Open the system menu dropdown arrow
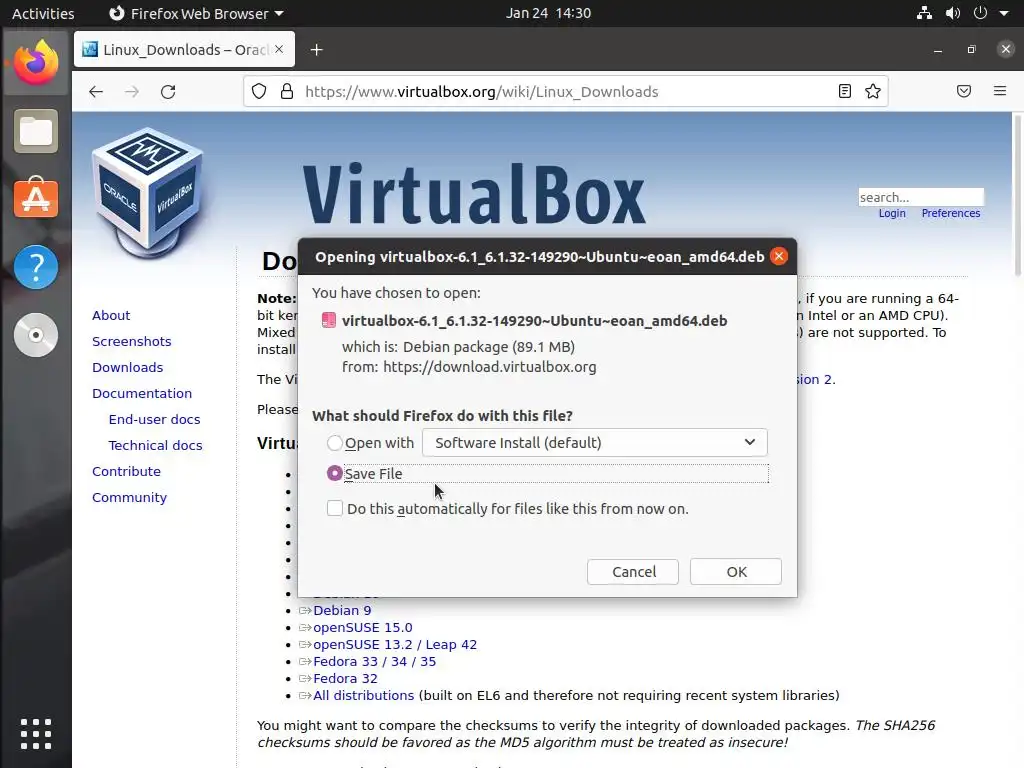Image resolution: width=1024 pixels, height=768 pixels. click(x=1004, y=13)
